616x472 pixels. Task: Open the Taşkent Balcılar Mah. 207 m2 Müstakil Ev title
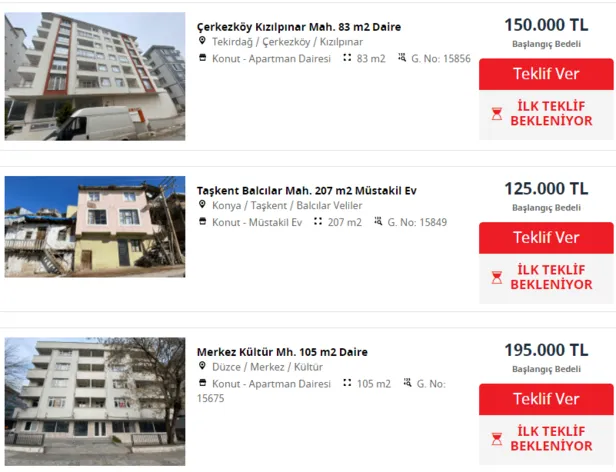coord(307,190)
